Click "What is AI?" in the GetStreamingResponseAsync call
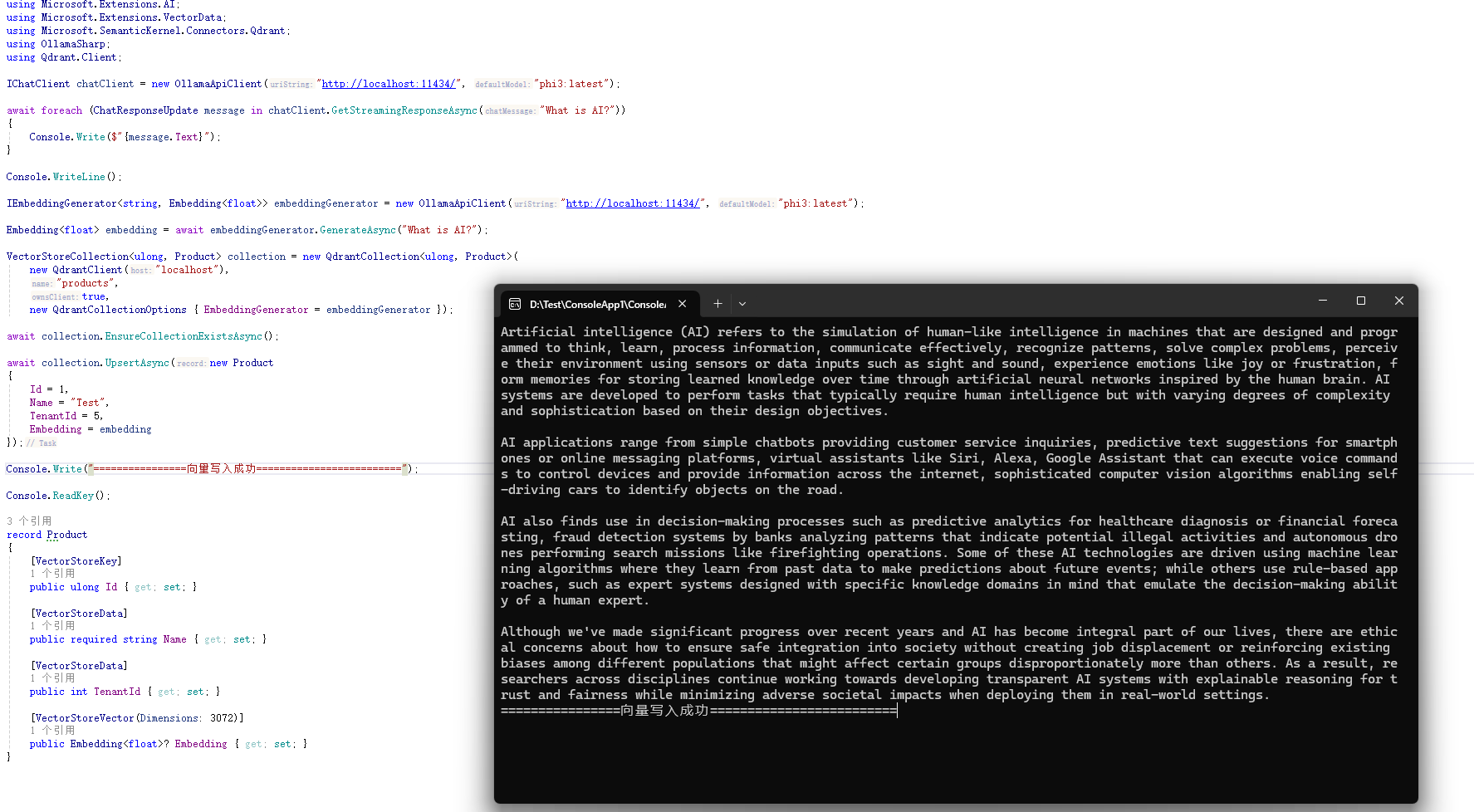The image size is (1474, 812). tap(578, 110)
